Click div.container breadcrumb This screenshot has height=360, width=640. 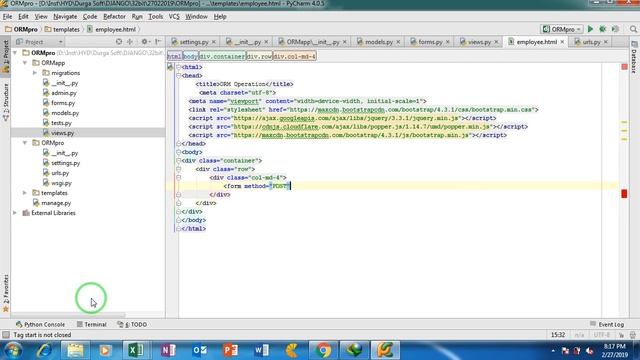click(x=222, y=56)
